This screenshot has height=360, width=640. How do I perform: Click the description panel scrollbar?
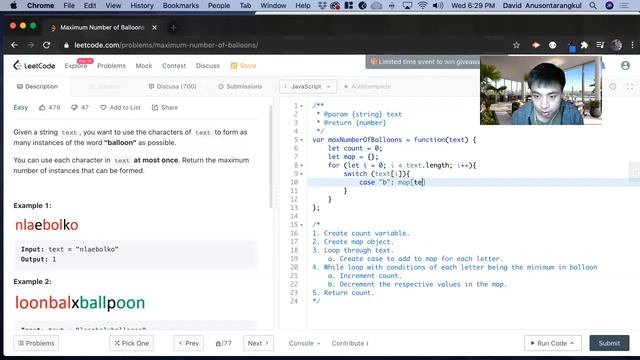click(270, 156)
